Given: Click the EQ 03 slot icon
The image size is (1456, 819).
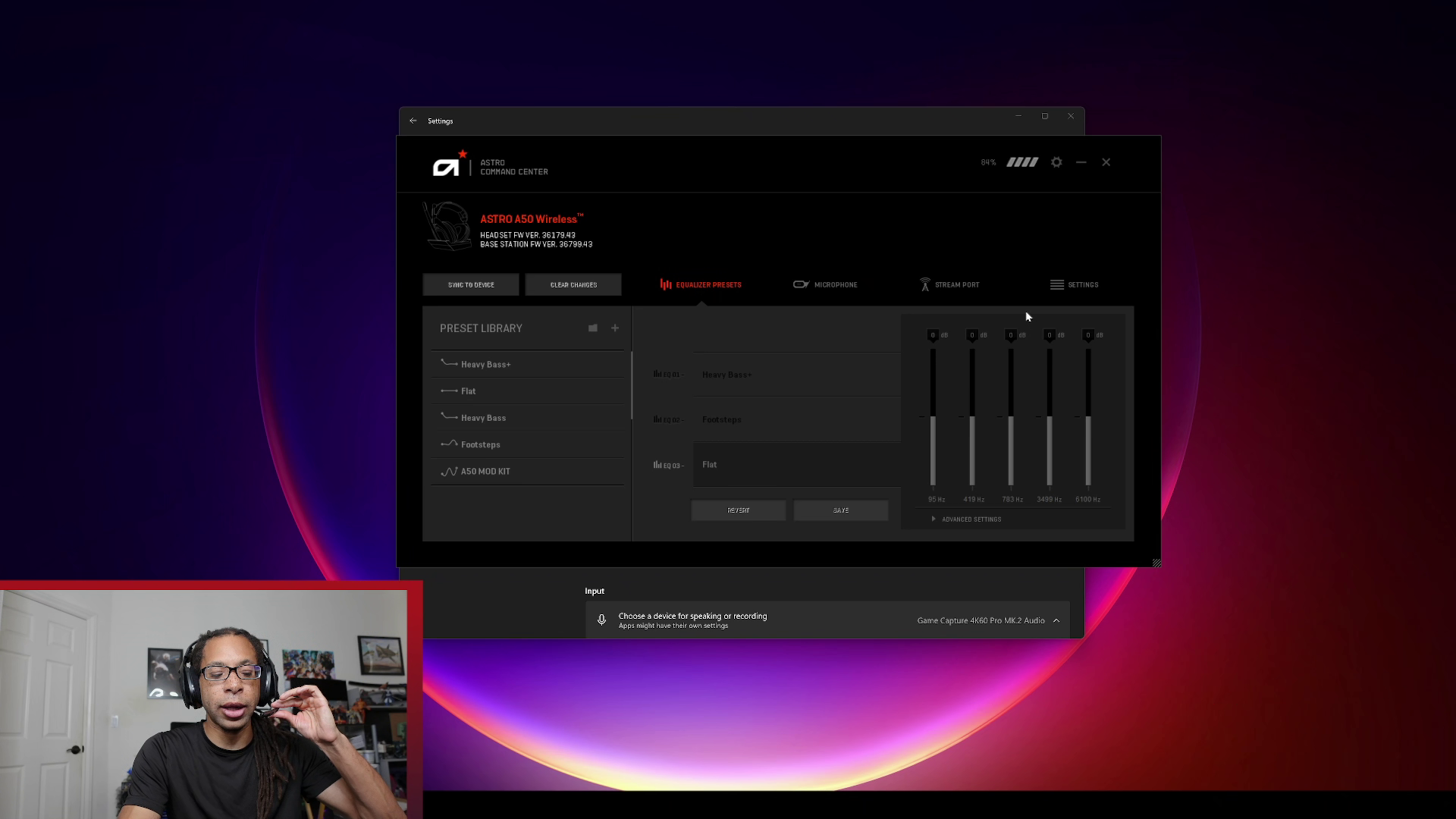Looking at the screenshot, I should (658, 465).
